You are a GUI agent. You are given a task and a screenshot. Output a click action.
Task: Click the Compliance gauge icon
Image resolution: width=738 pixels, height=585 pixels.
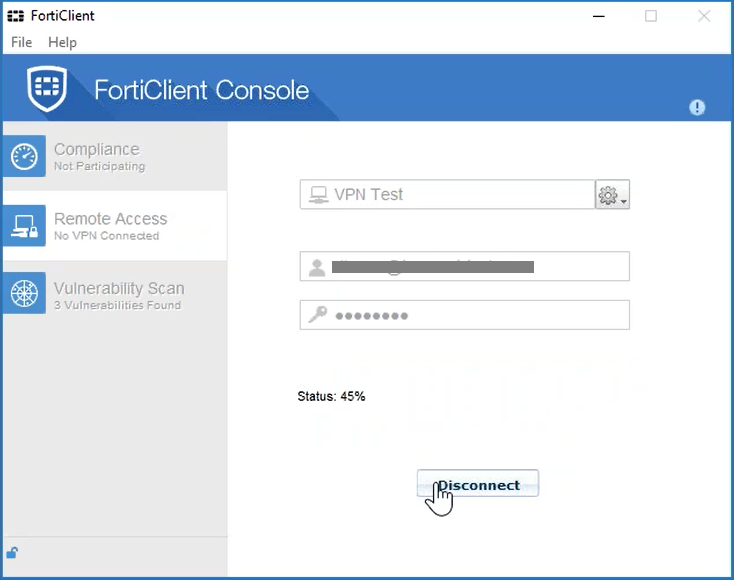[24, 156]
